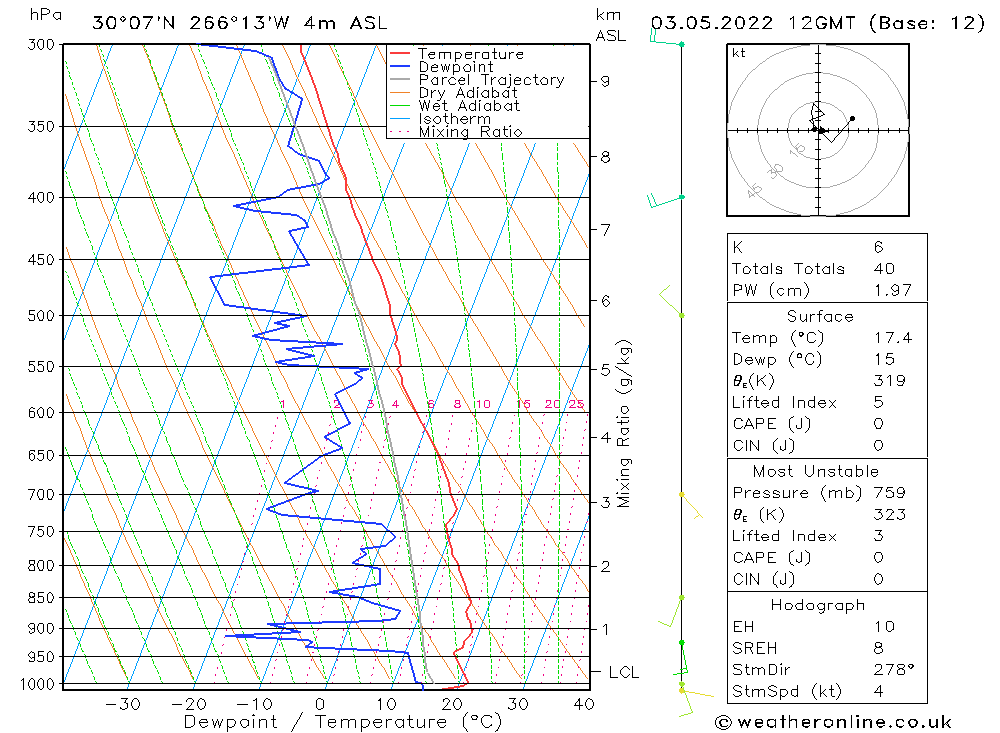Click the Hodograph section heading in table

coord(818,605)
